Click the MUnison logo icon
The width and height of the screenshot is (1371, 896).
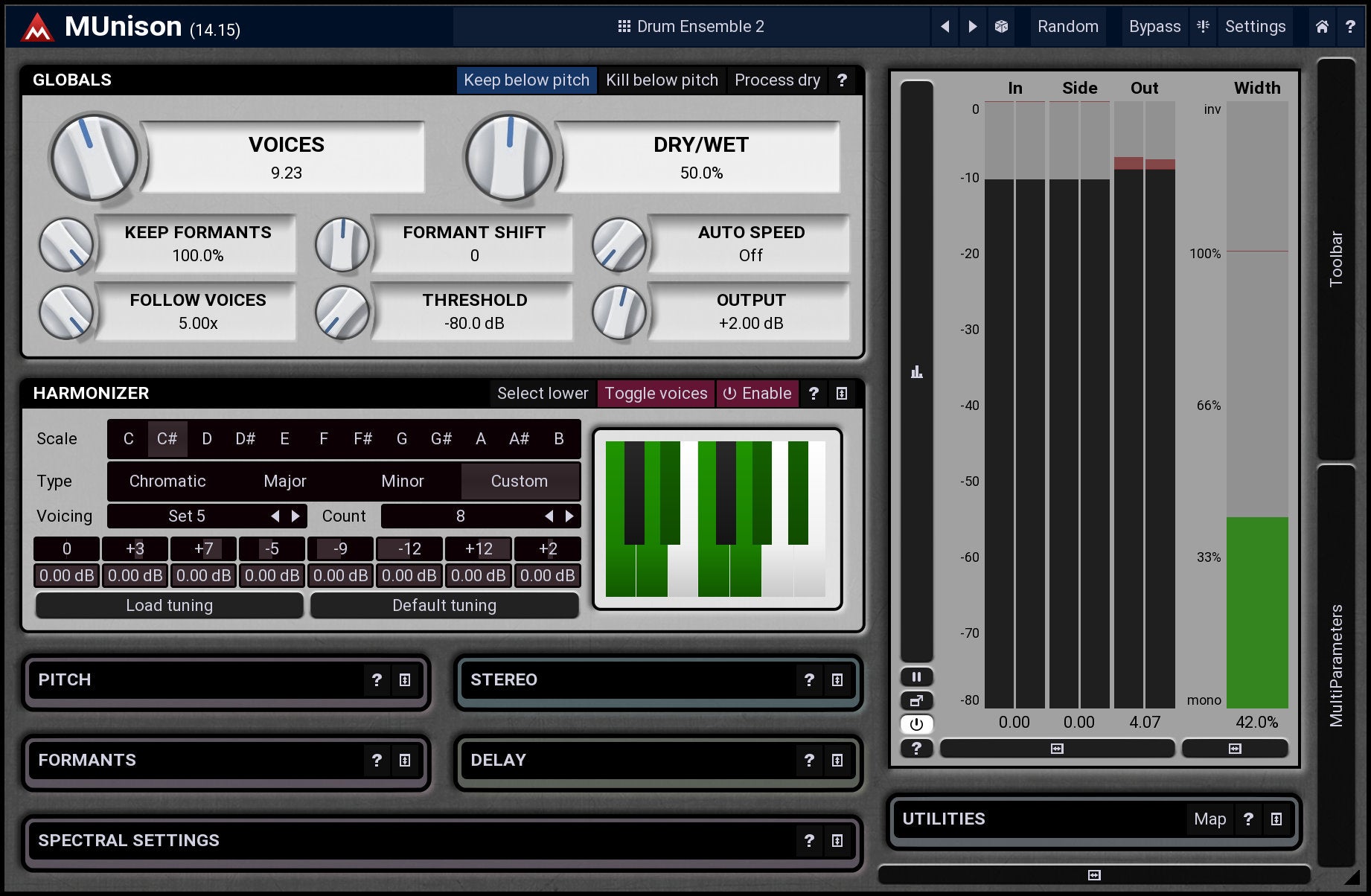(x=37, y=28)
